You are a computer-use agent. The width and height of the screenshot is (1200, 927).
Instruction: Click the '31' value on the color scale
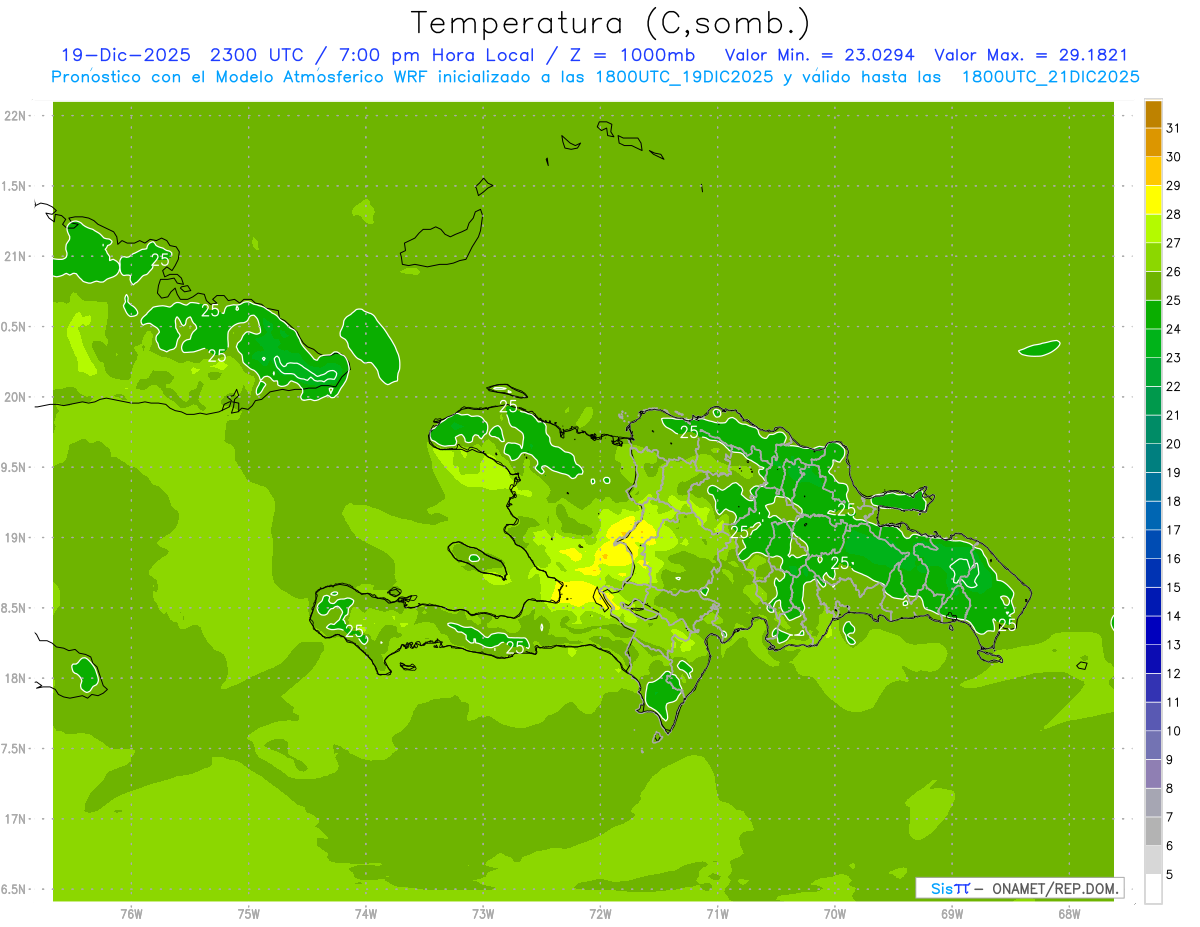pos(1173,128)
